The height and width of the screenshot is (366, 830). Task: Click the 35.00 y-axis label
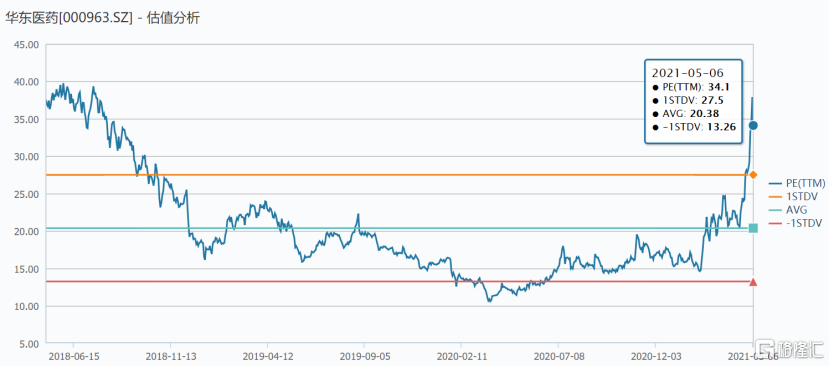(25, 120)
